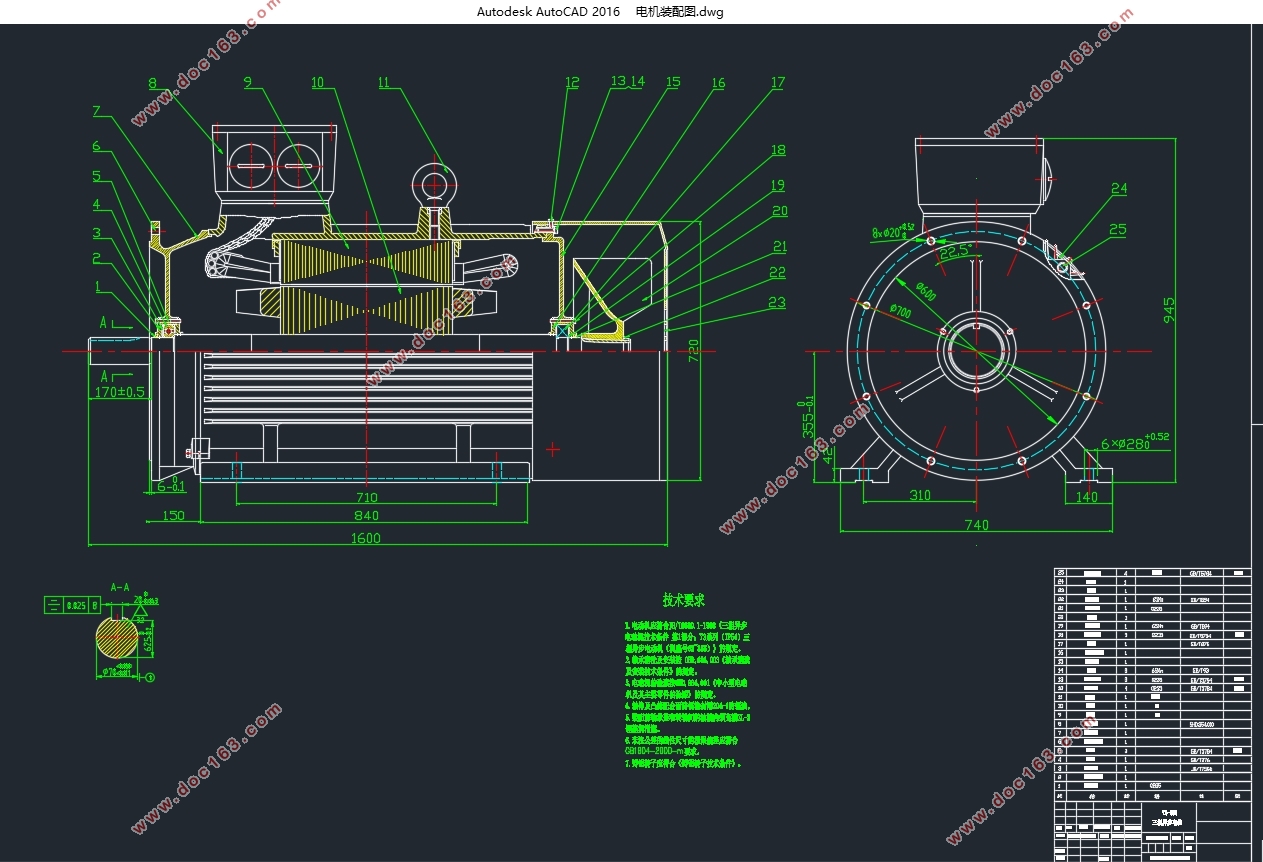
Task: Click the 6×ø28 hole callout
Action: 1135,442
